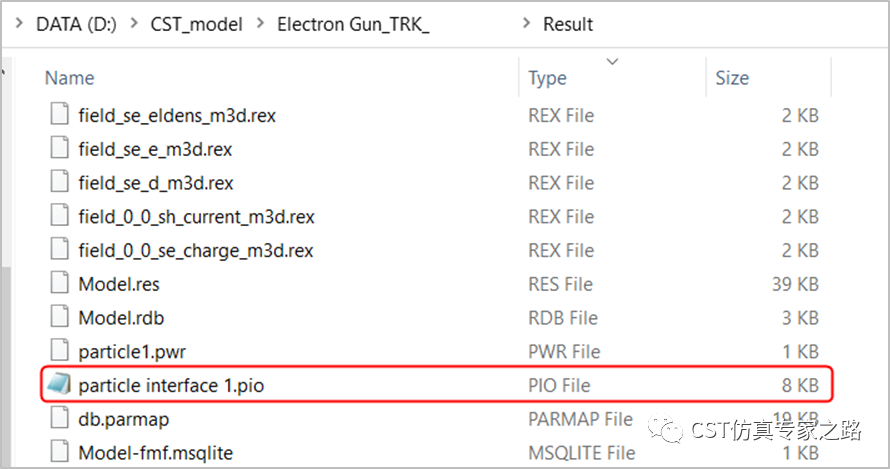Select the Model.rdb file icon

pyautogui.click(x=60, y=316)
